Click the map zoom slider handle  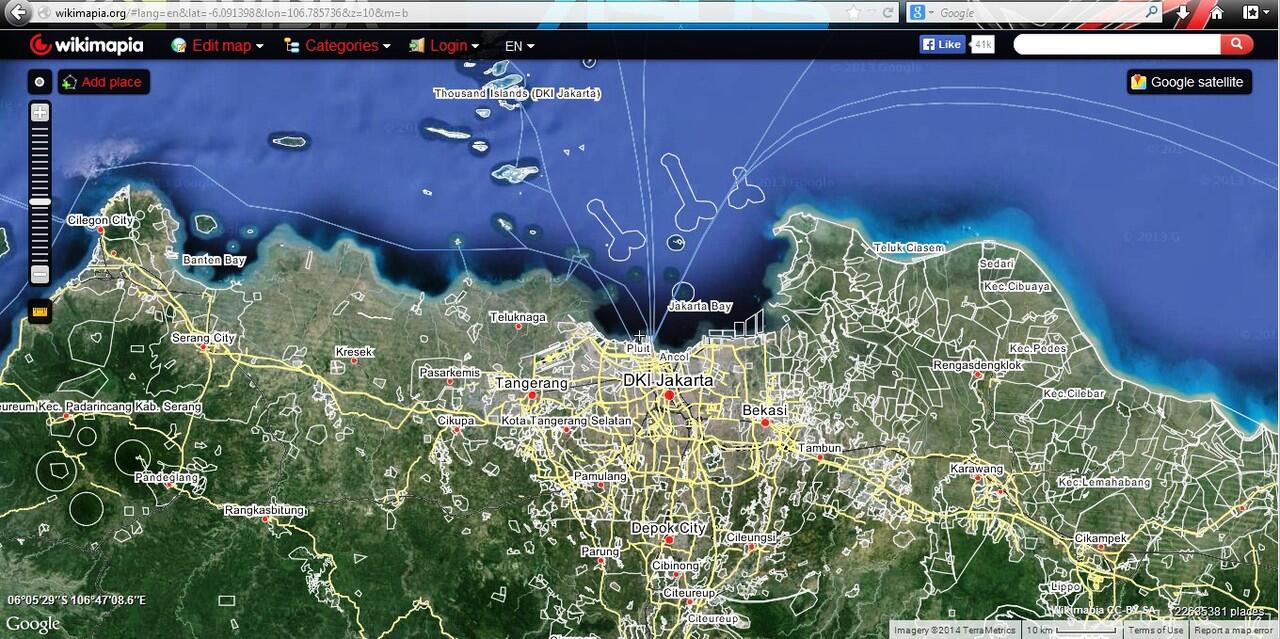[x=40, y=202]
